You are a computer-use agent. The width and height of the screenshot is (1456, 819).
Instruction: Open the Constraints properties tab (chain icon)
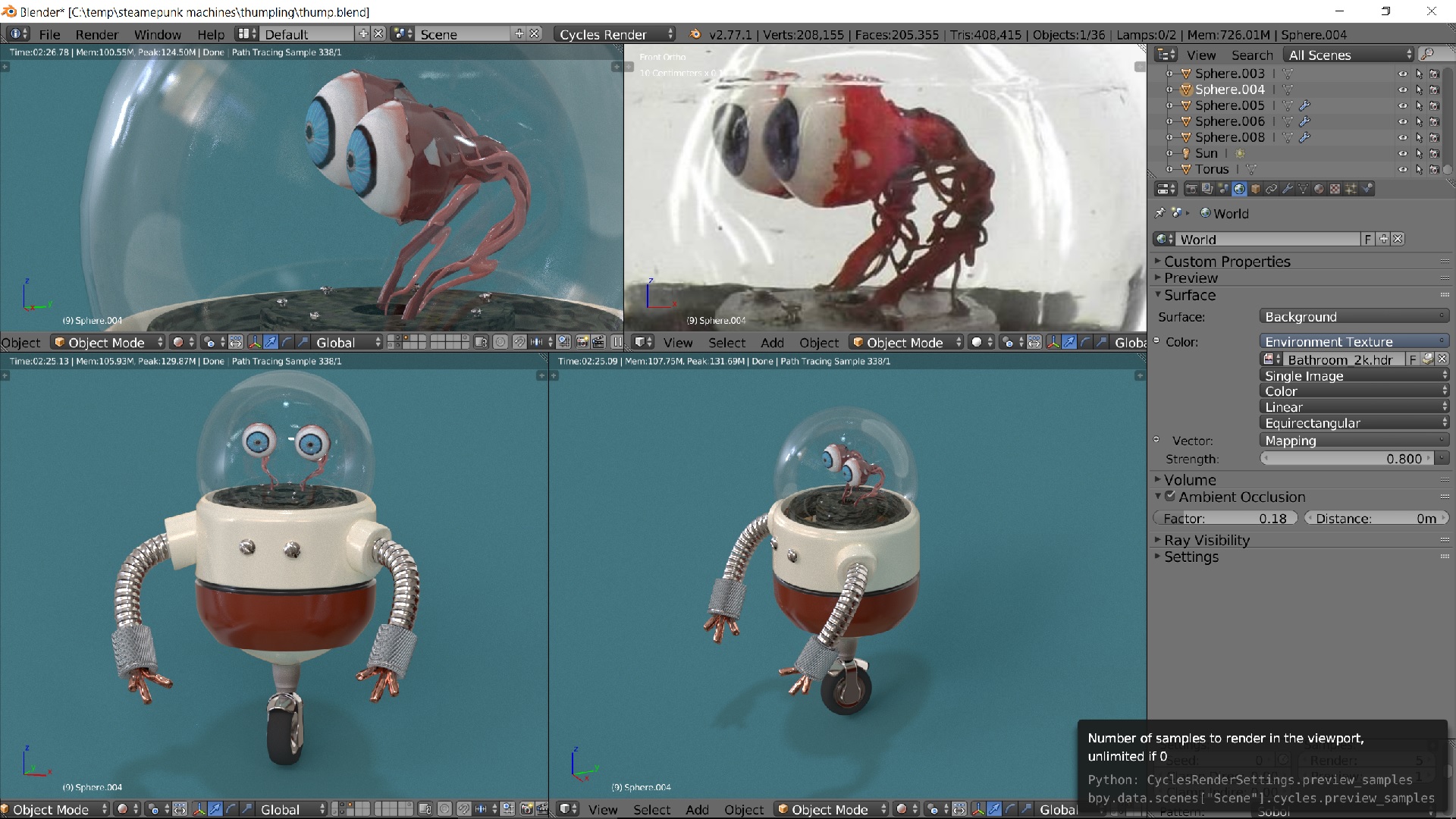(1271, 189)
